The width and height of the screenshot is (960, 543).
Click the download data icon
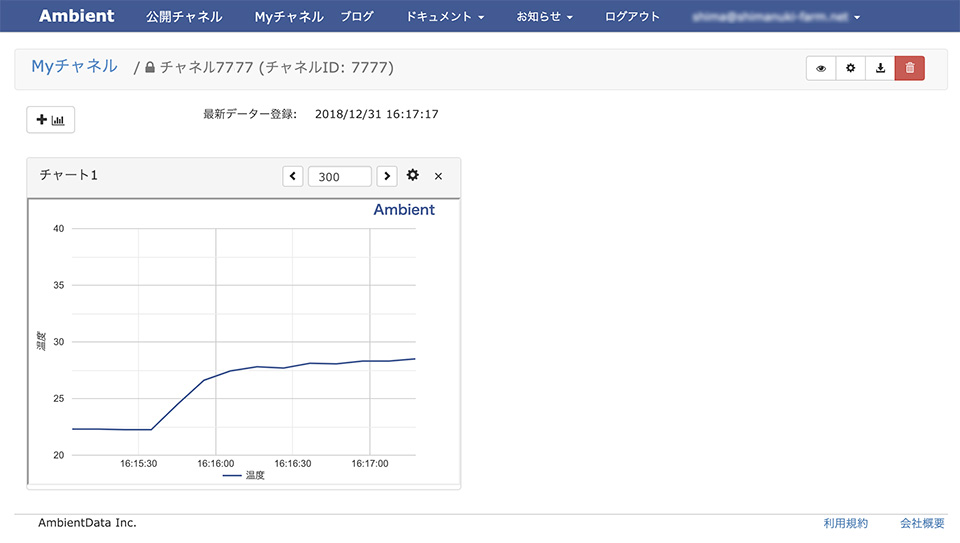coord(880,68)
